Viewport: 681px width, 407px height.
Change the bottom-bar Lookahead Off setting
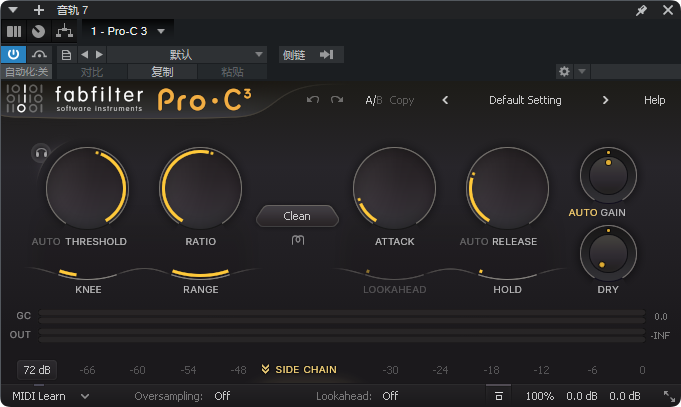point(390,396)
